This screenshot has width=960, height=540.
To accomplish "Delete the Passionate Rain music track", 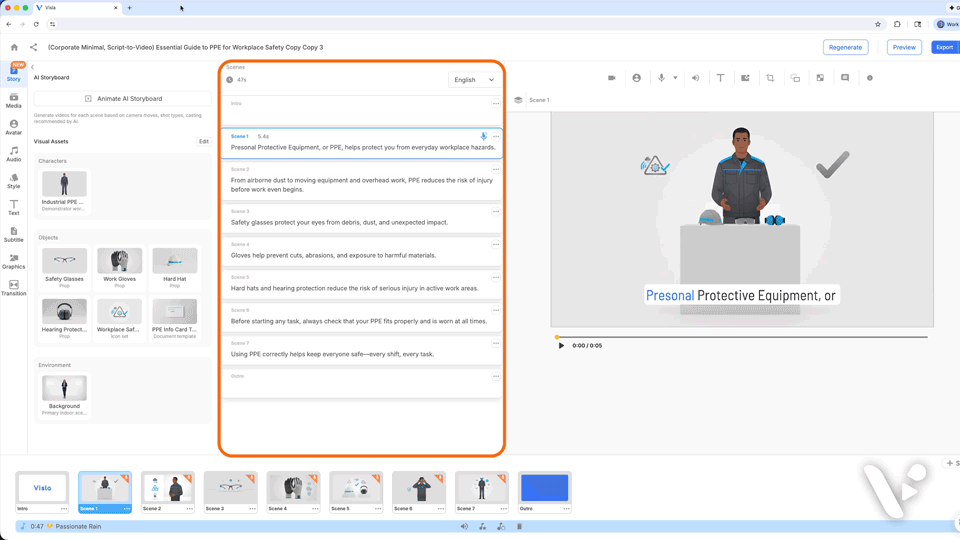I will [x=519, y=526].
